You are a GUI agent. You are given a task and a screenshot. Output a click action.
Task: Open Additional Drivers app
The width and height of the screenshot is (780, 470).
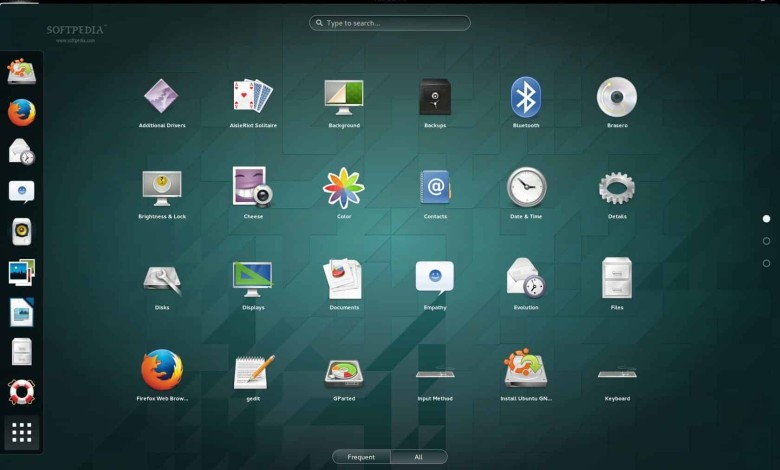162,96
